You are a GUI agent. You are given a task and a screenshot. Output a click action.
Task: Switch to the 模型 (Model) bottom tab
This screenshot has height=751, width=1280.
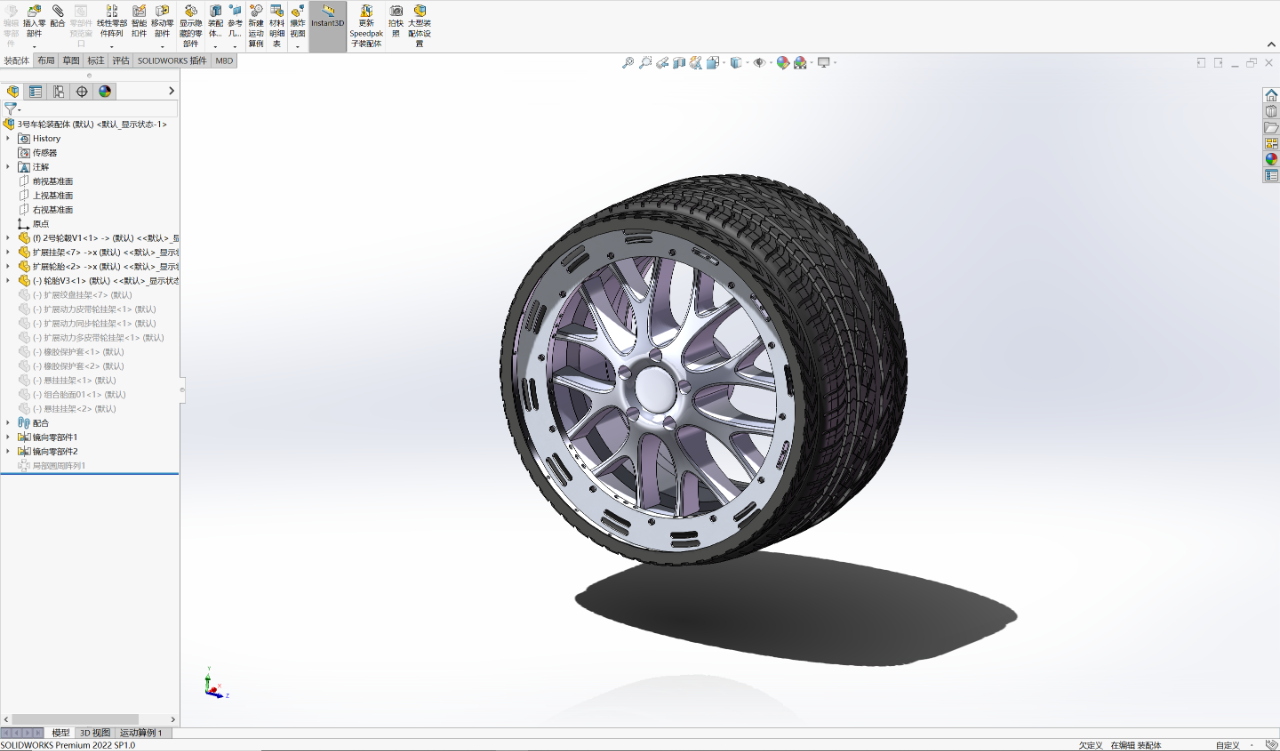coord(61,733)
